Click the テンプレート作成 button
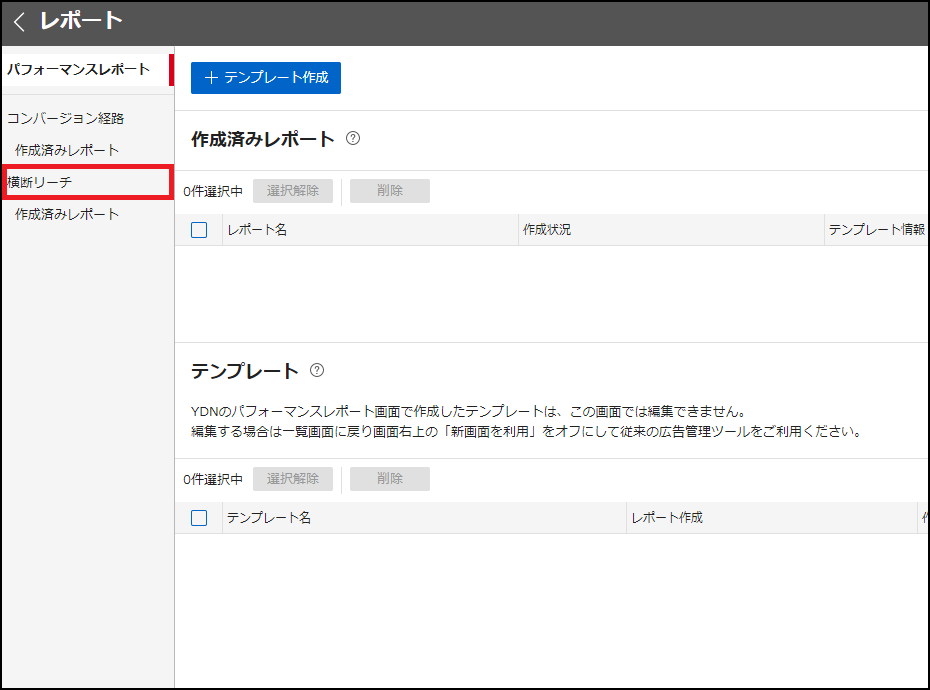The image size is (930, 690). [x=266, y=78]
